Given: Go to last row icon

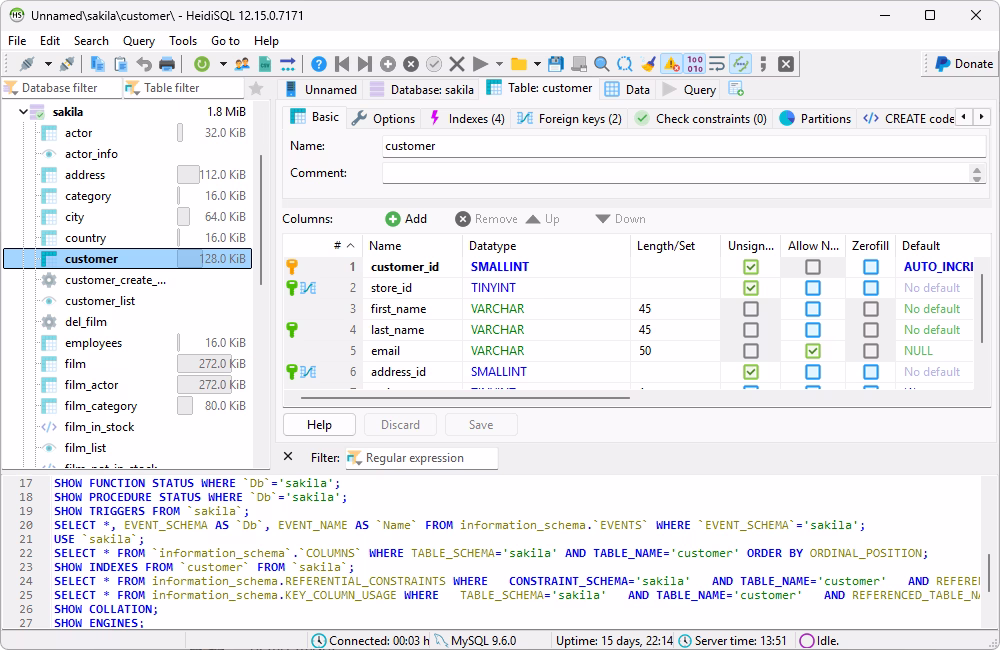Looking at the screenshot, I should pos(365,64).
